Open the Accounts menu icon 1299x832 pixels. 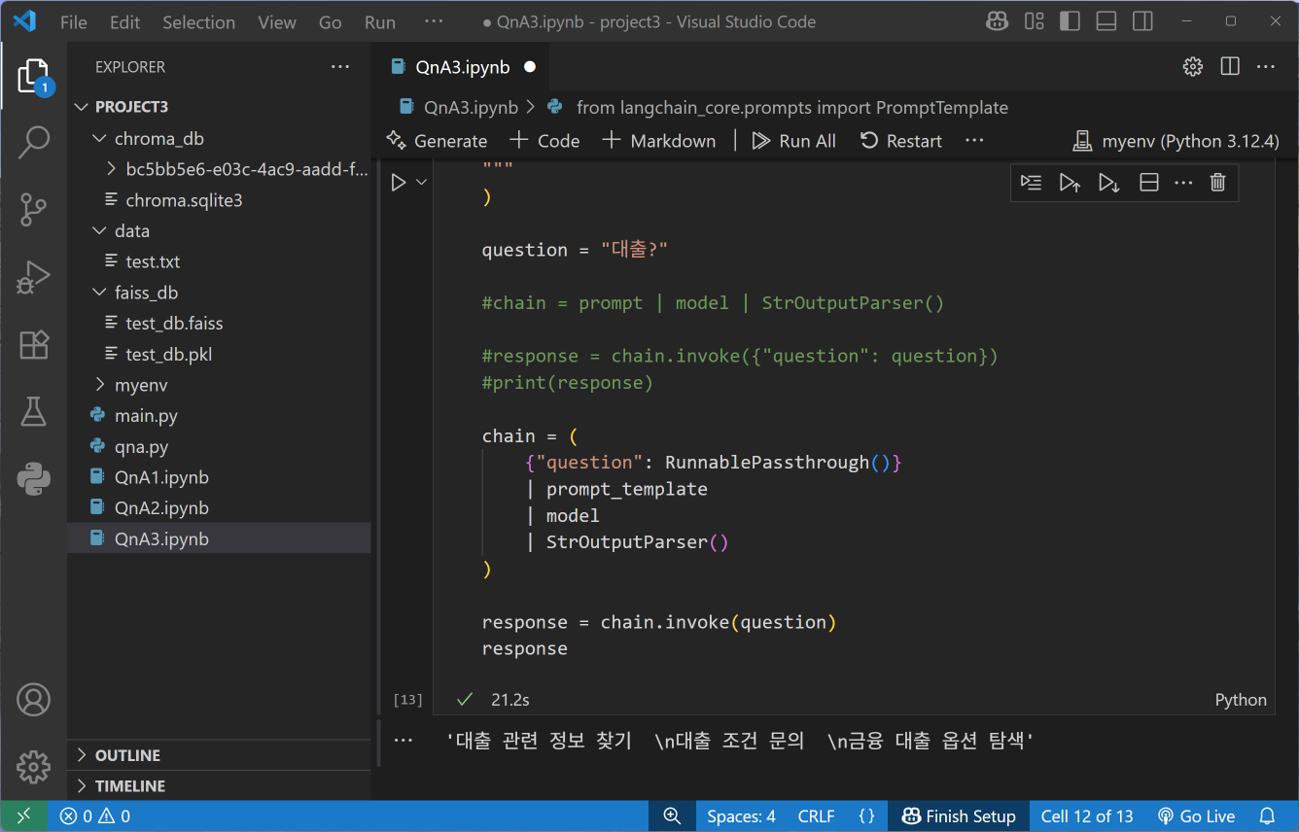click(33, 700)
